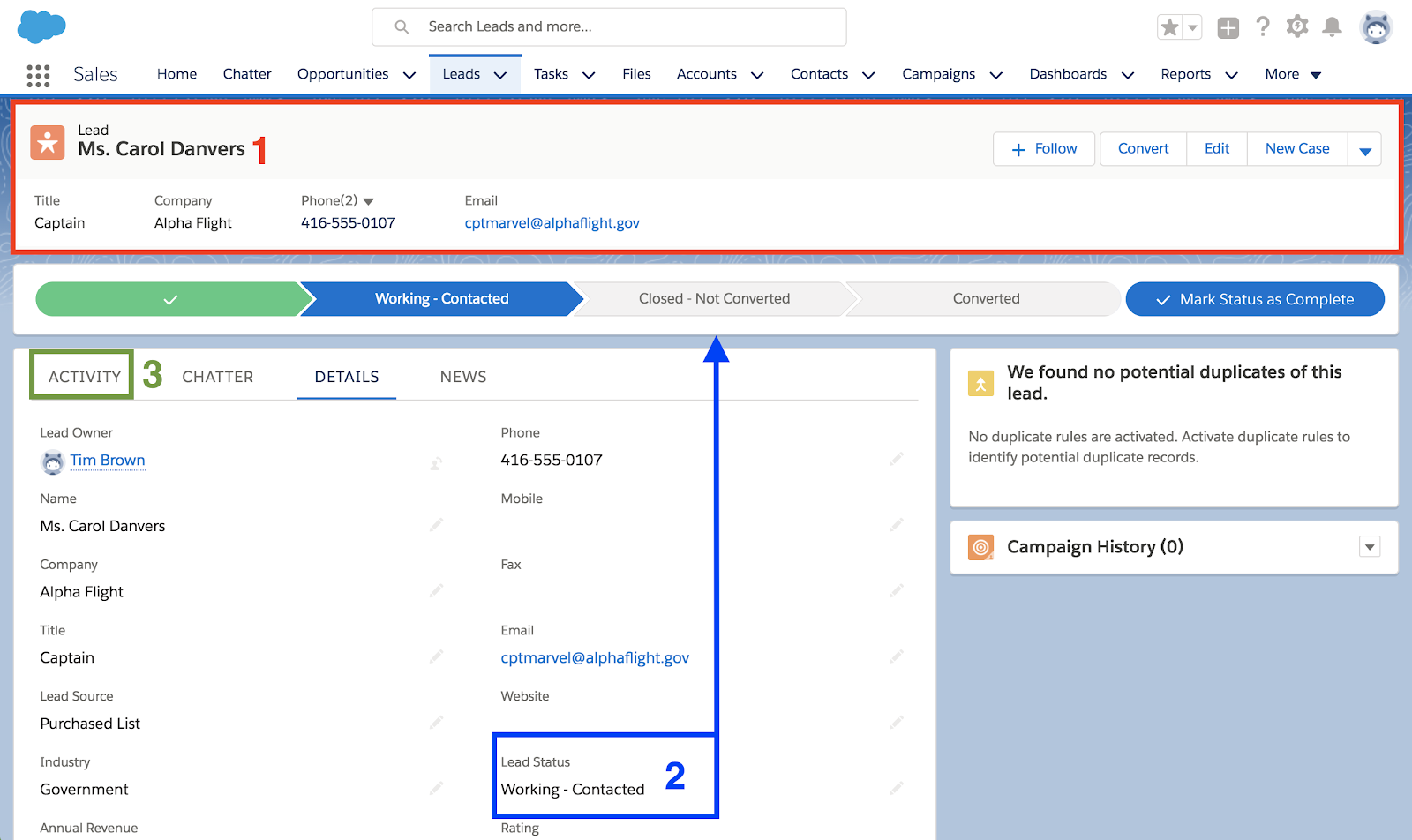Click the favorites star icon
Screen dimensions: 1412x840
[x=1169, y=28]
